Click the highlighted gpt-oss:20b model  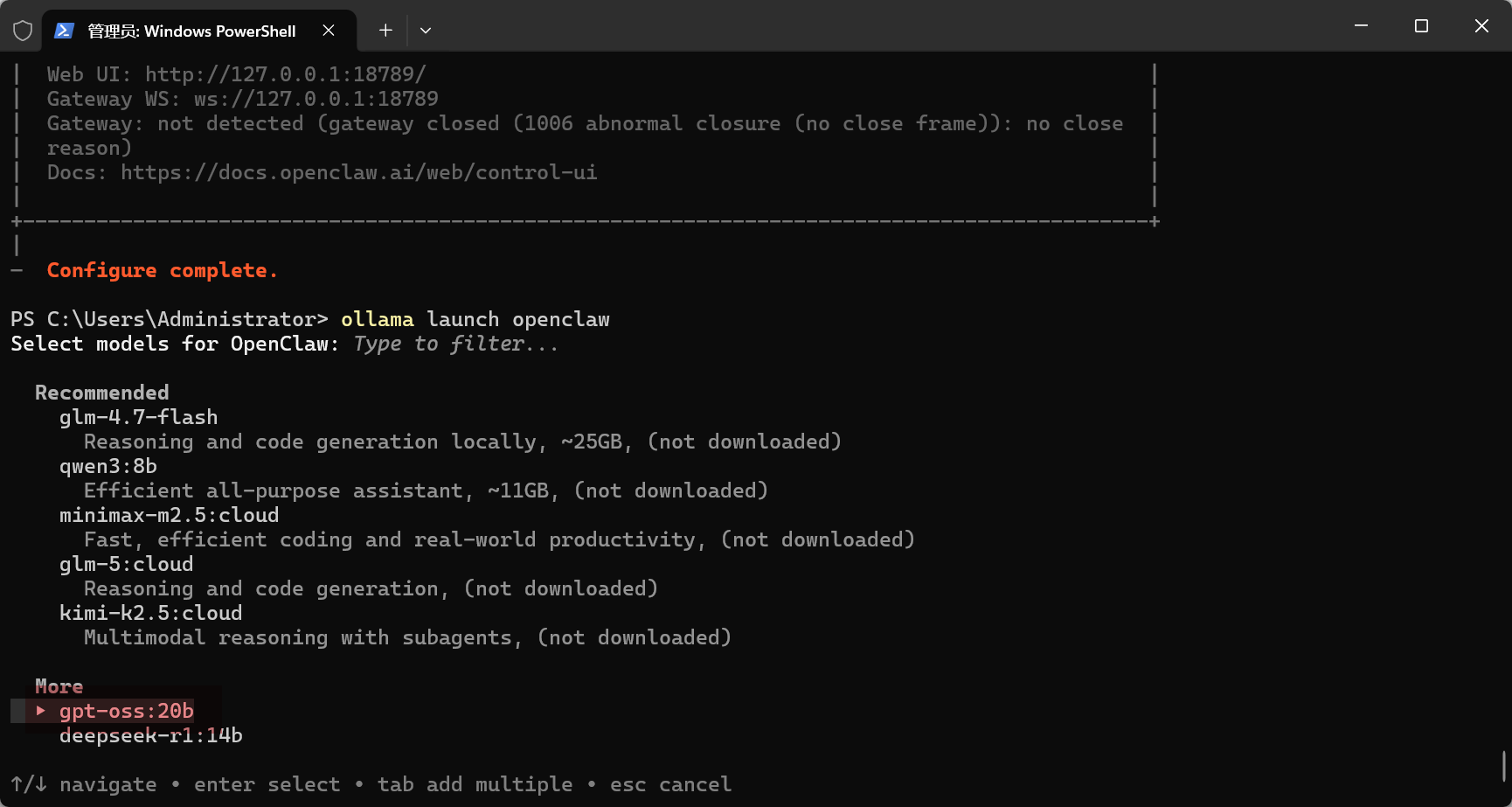click(x=127, y=711)
